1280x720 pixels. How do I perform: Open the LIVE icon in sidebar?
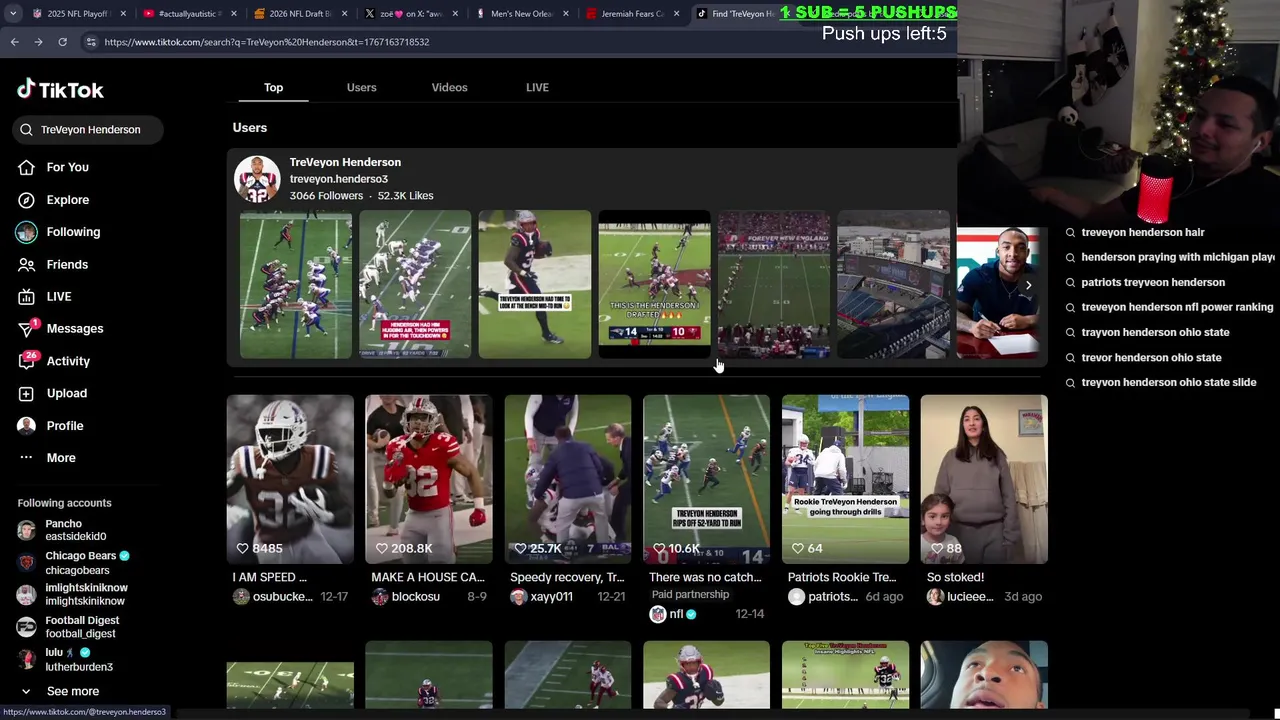click(x=27, y=297)
